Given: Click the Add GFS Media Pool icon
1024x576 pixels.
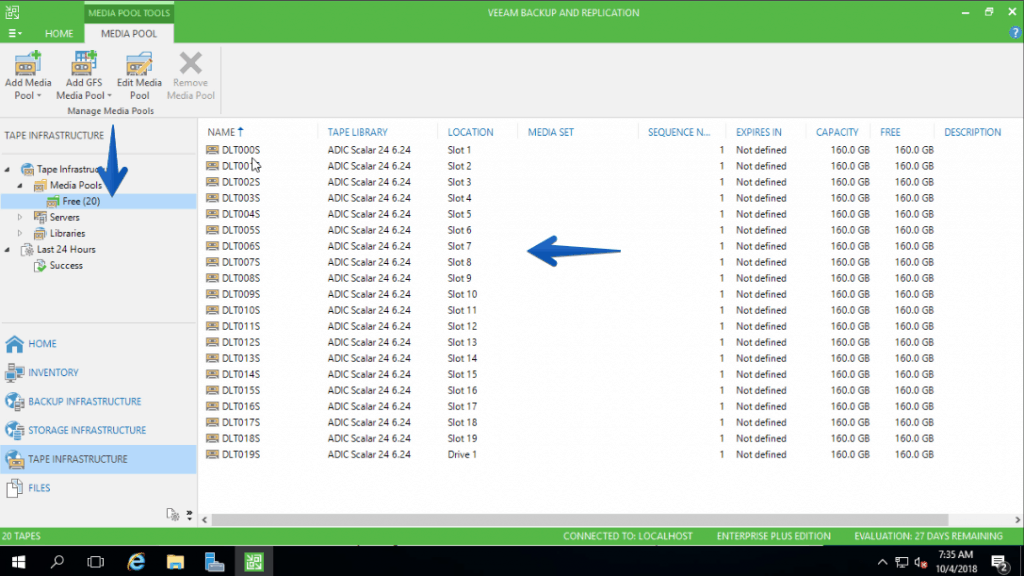Looking at the screenshot, I should (84, 63).
